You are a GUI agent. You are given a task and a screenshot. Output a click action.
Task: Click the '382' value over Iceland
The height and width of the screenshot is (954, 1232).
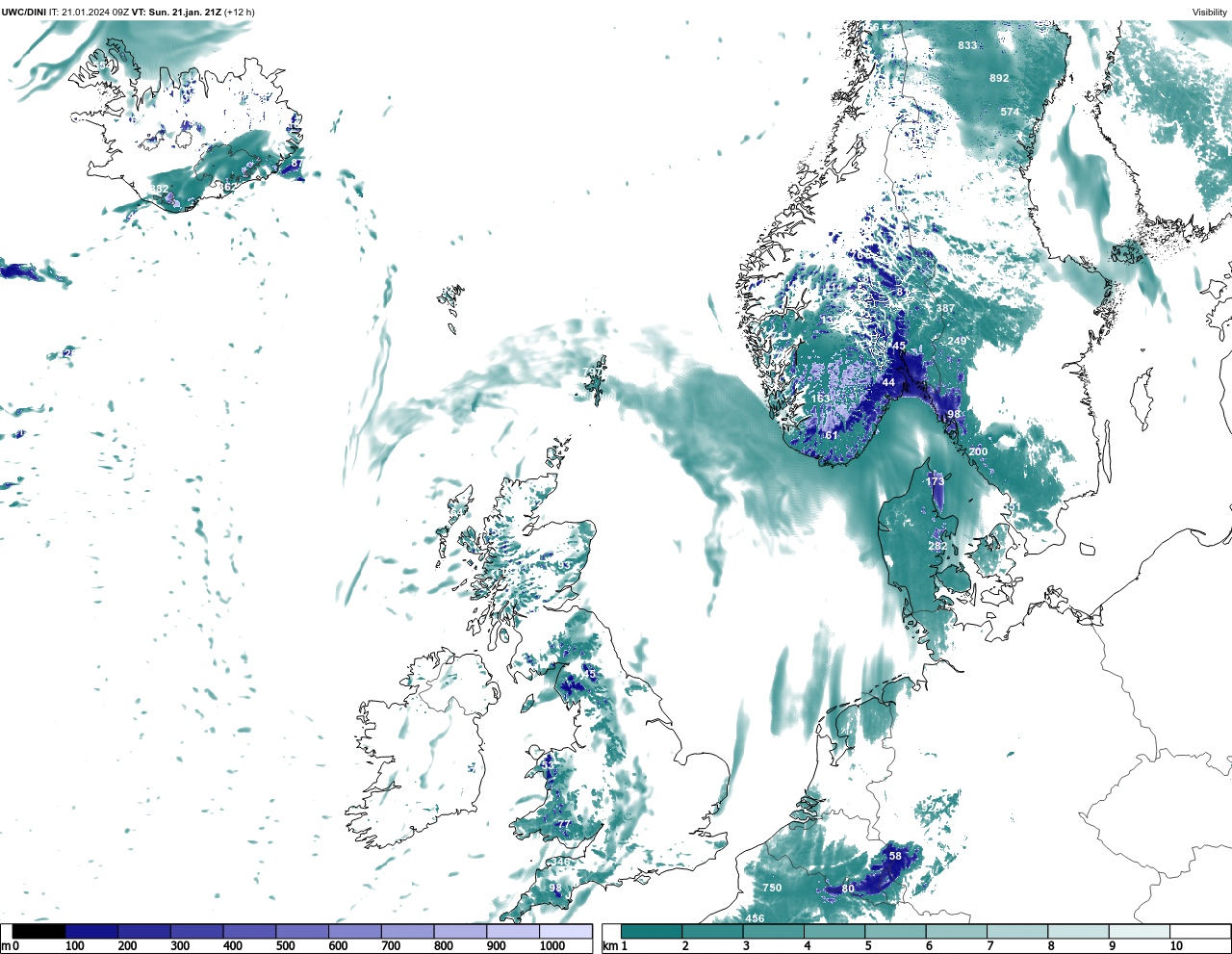click(x=159, y=189)
